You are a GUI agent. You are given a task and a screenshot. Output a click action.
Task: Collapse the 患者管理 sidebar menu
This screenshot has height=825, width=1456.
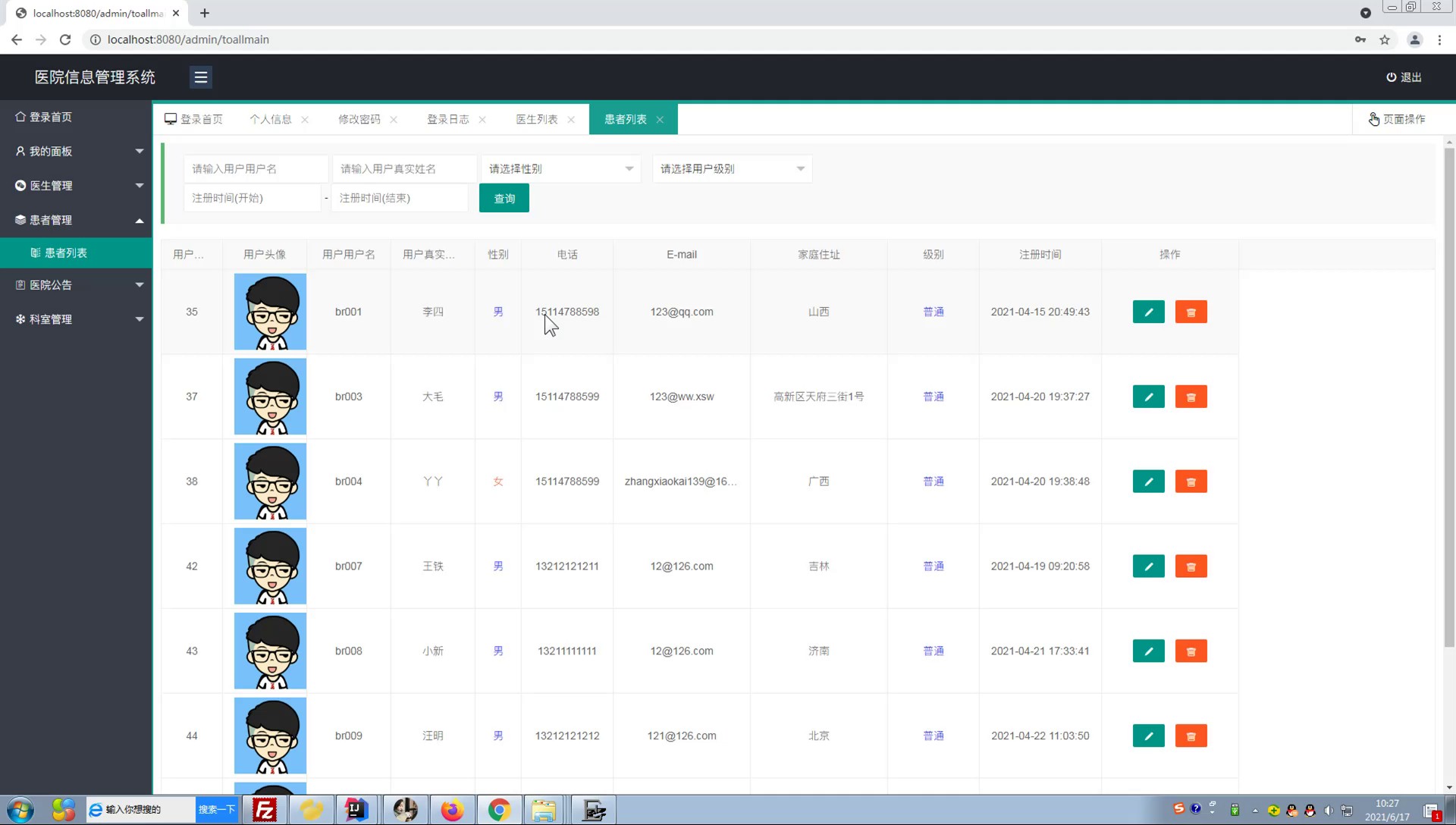(x=76, y=220)
